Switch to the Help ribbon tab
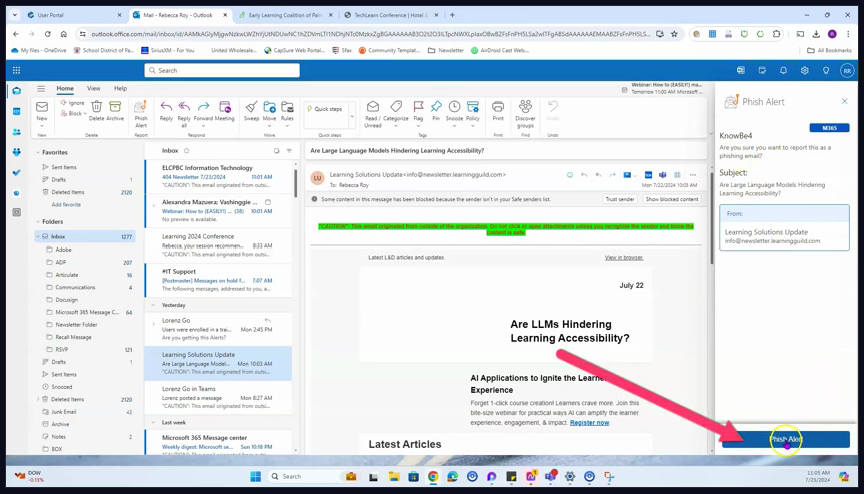Image resolution: width=864 pixels, height=494 pixels. pyautogui.click(x=120, y=88)
